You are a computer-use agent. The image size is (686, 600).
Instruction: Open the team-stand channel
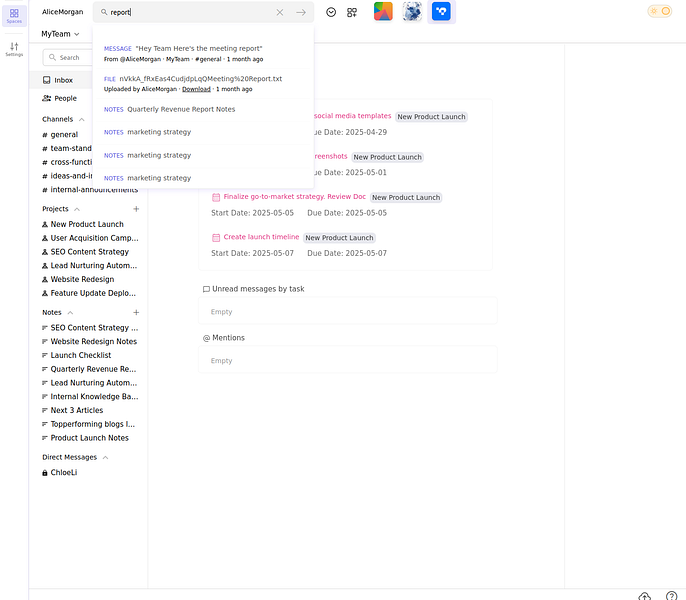point(67,148)
